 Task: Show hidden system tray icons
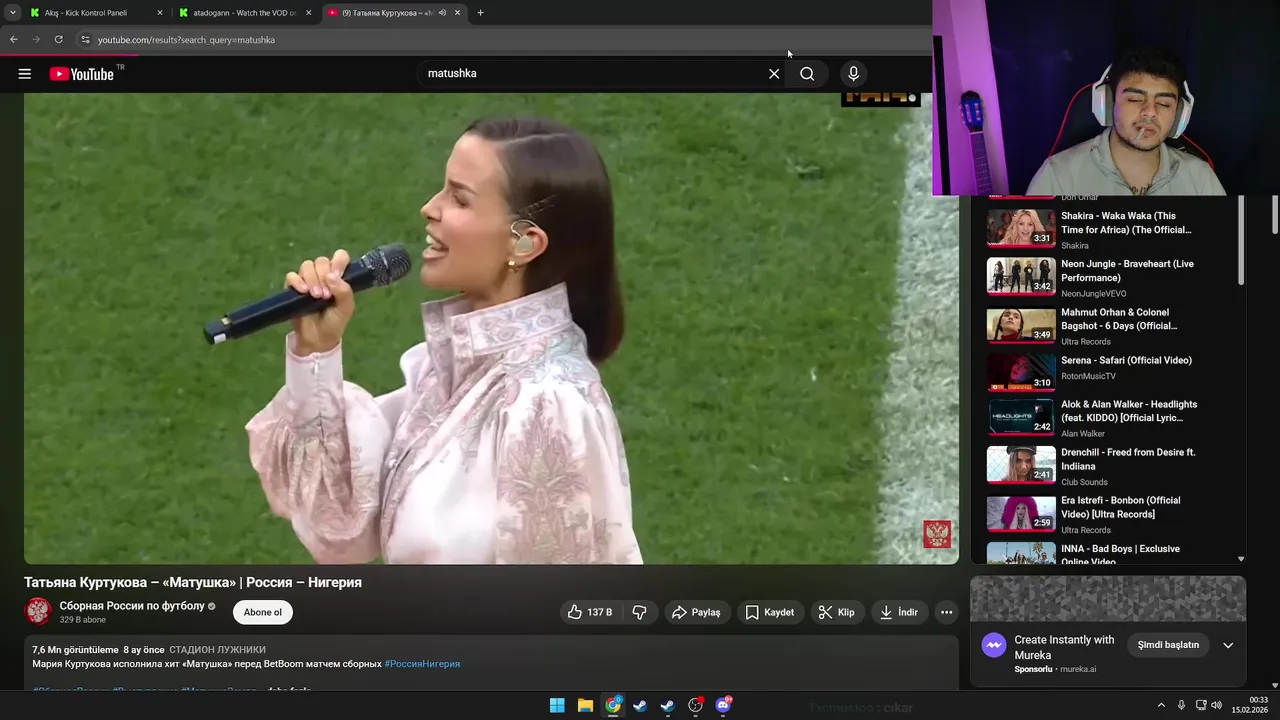tap(1161, 705)
